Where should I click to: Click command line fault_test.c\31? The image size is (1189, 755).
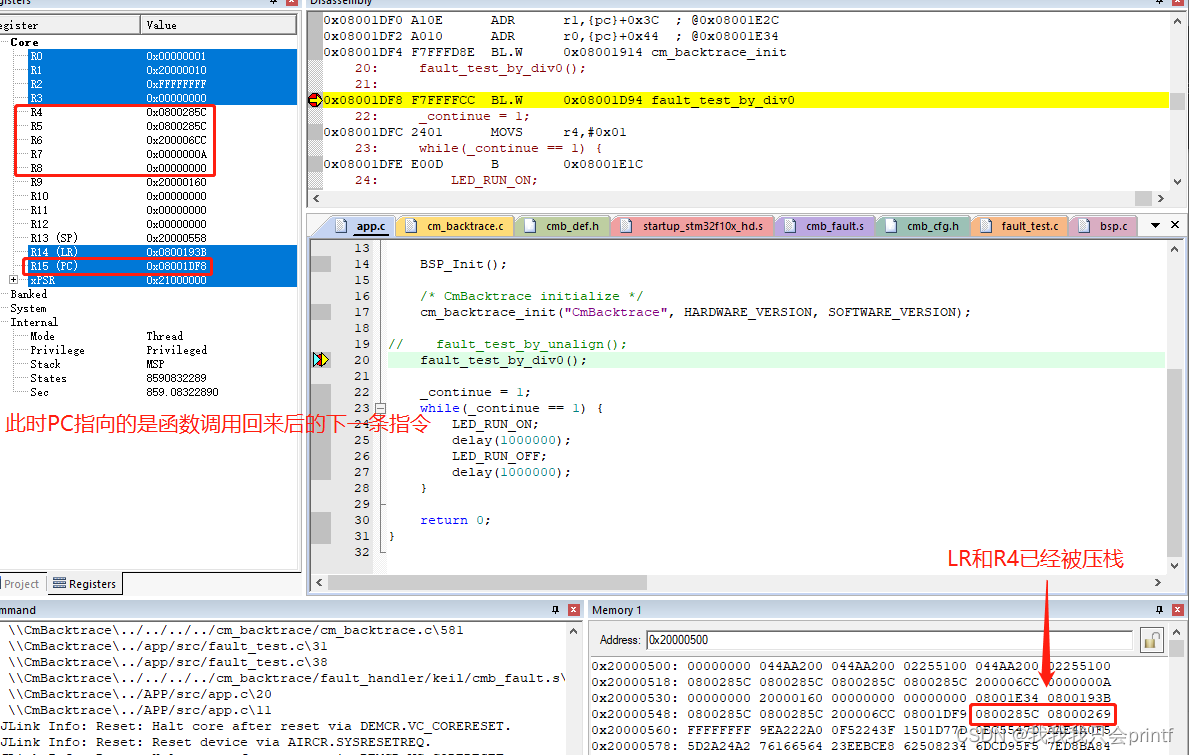click(x=168, y=647)
